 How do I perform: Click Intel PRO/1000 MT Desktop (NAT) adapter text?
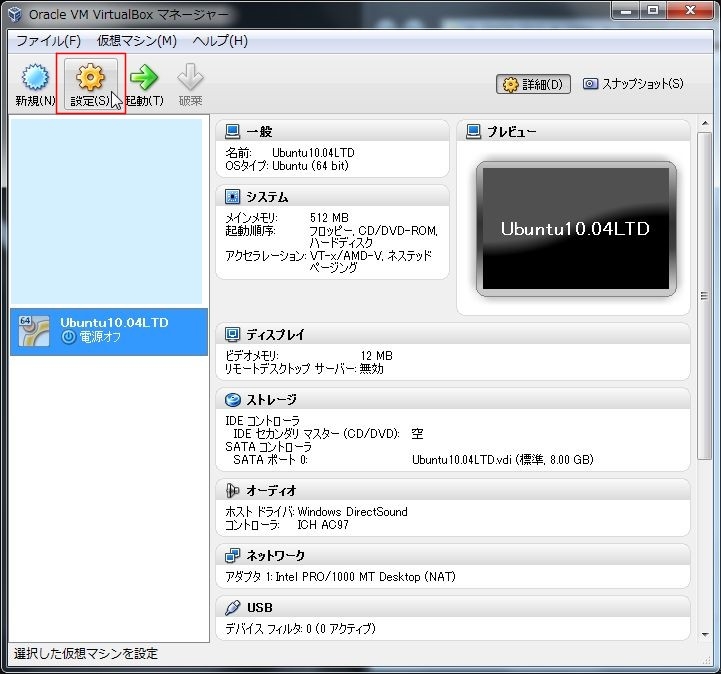[366, 577]
